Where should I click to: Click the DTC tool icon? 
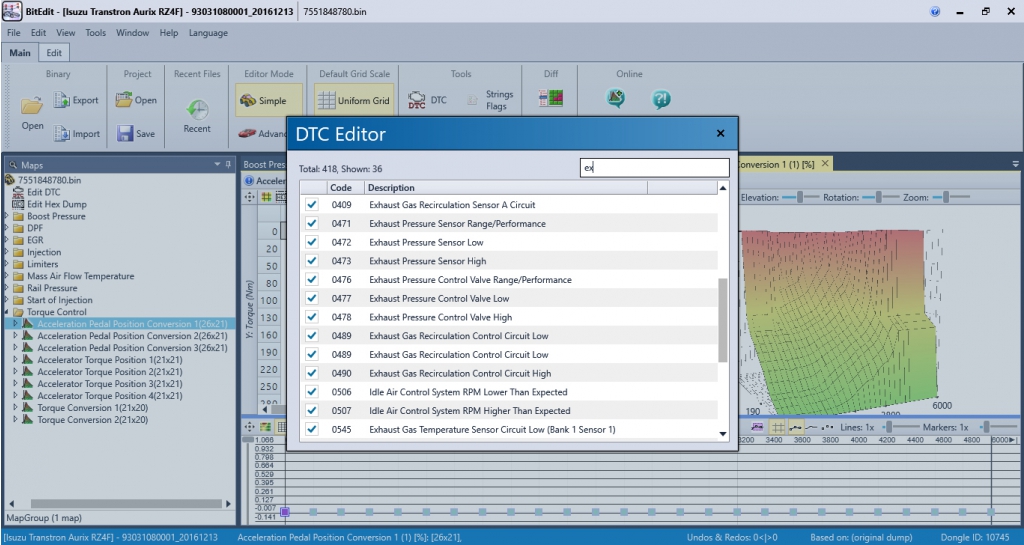coord(417,100)
